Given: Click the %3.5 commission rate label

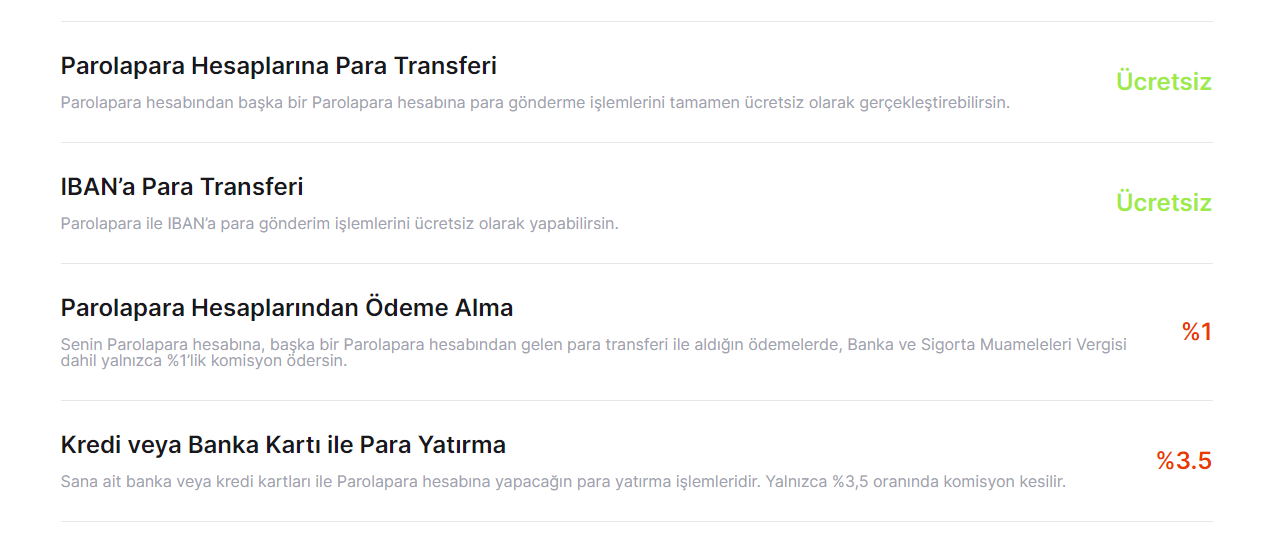Looking at the screenshot, I should [x=1184, y=461].
